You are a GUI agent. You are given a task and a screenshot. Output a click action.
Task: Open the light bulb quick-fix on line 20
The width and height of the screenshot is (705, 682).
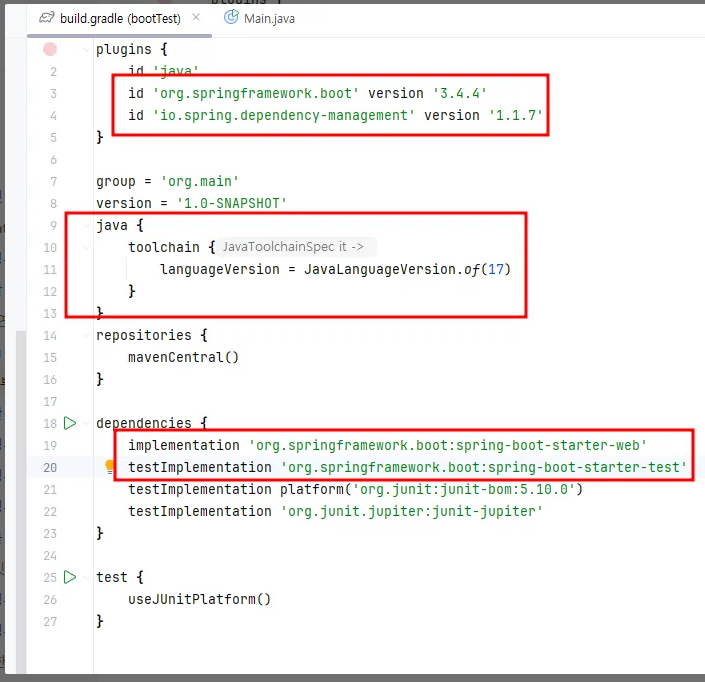pyautogui.click(x=110, y=466)
